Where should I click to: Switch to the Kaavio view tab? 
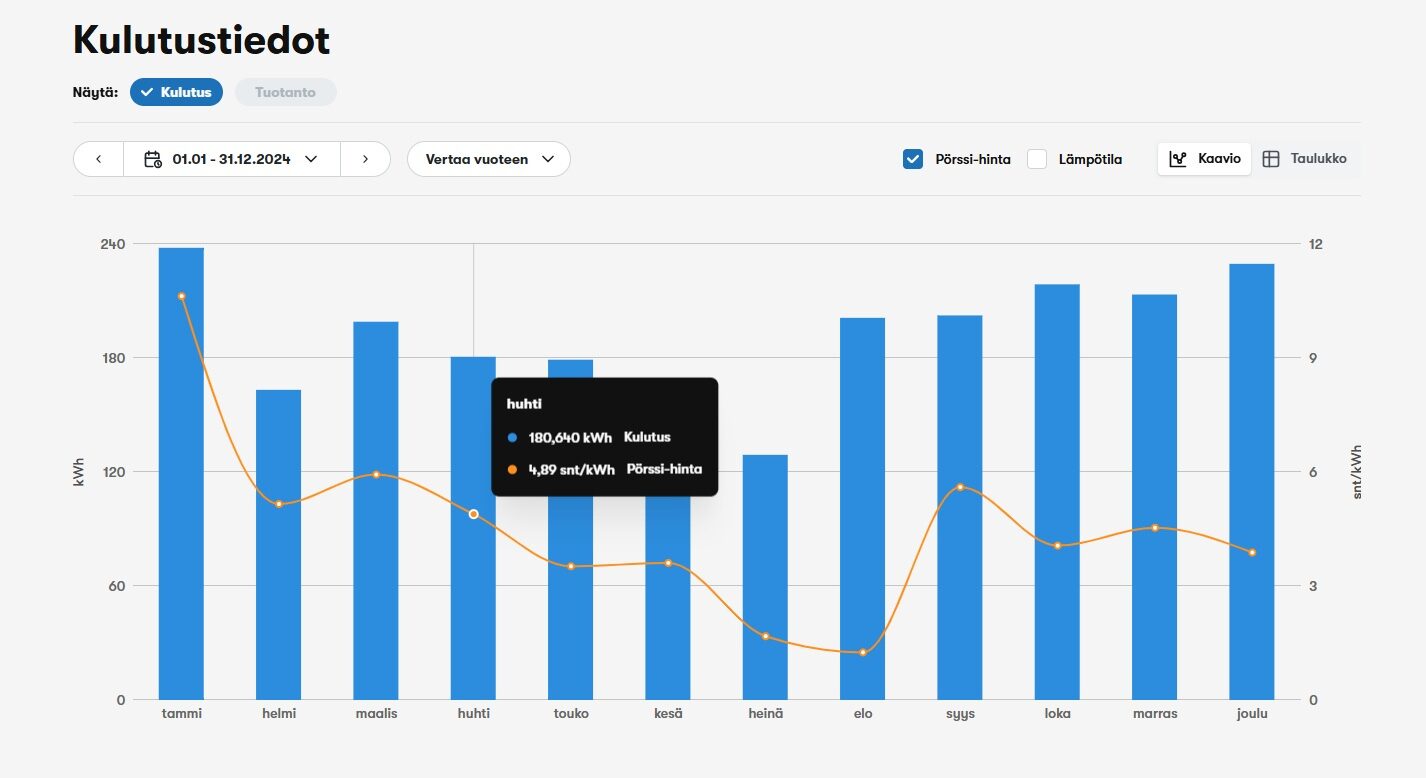(1204, 159)
